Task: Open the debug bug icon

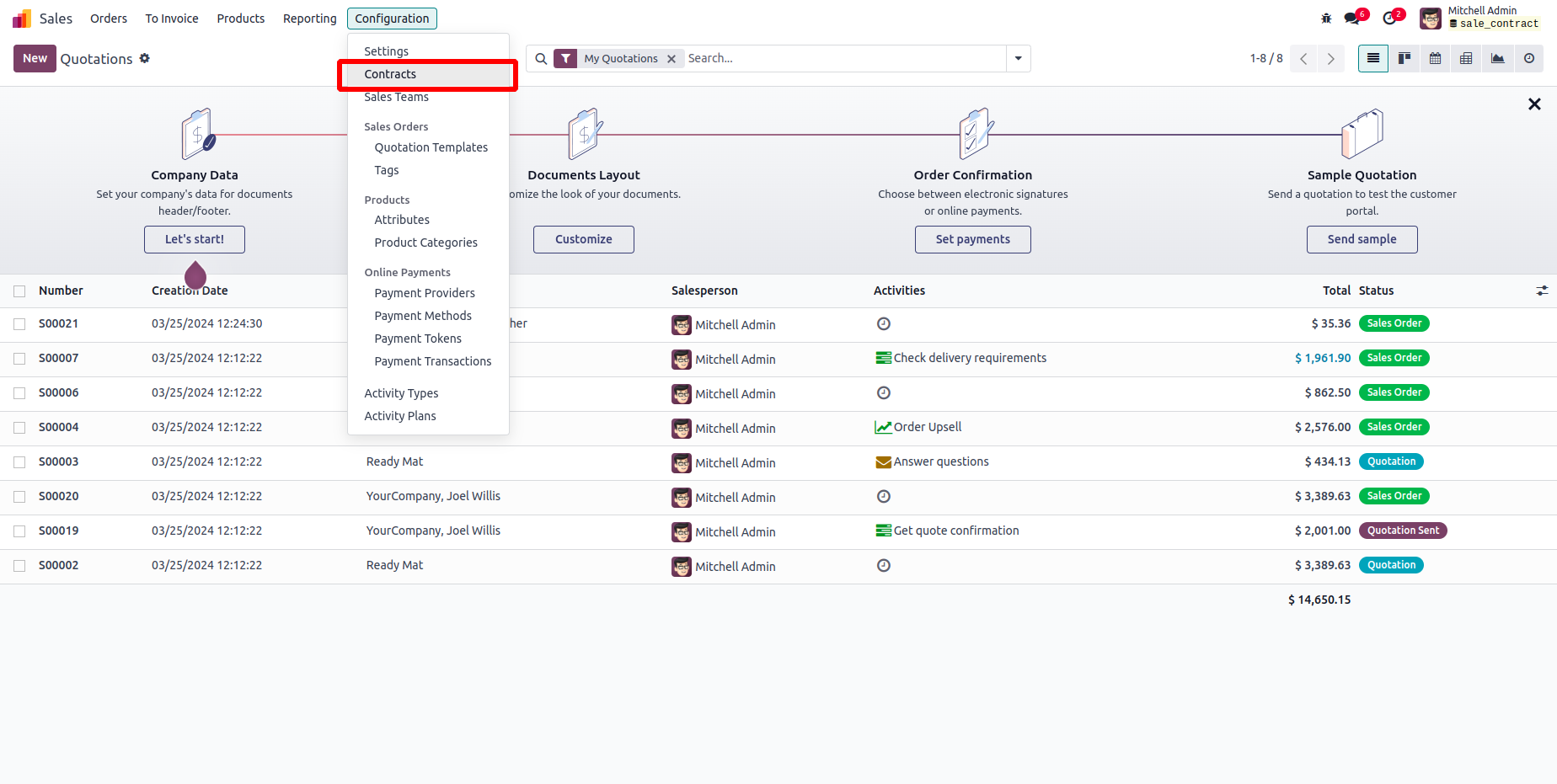Action: point(1326,18)
